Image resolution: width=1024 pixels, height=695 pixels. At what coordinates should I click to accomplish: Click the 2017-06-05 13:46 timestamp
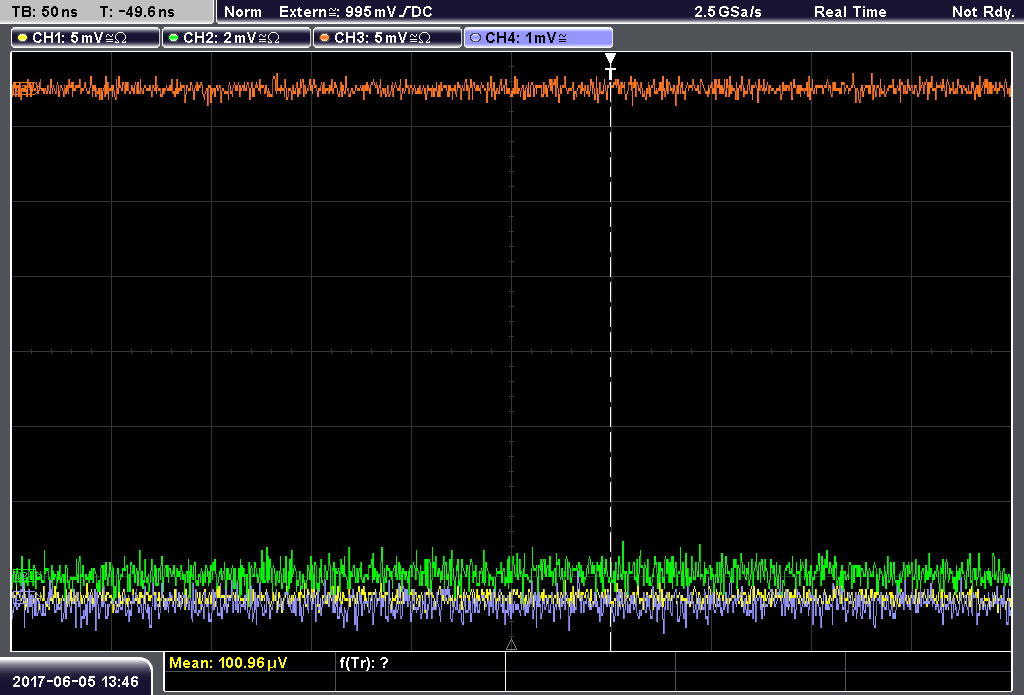tap(76, 682)
